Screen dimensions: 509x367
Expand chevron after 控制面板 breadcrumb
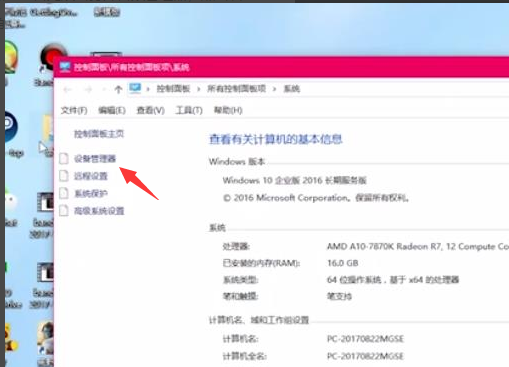click(199, 89)
